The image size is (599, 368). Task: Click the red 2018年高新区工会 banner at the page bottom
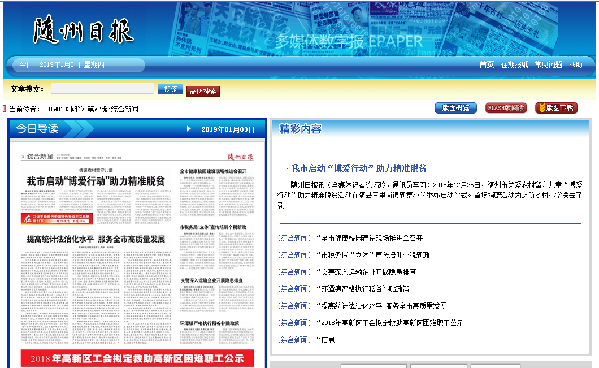[137, 358]
